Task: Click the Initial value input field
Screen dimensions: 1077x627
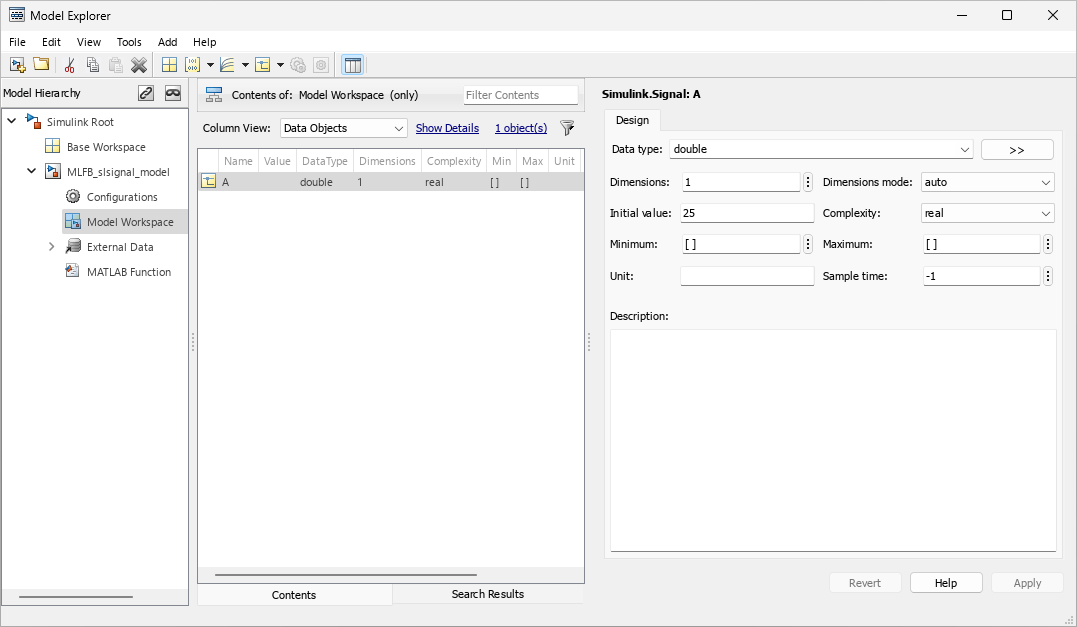Action: (x=747, y=213)
